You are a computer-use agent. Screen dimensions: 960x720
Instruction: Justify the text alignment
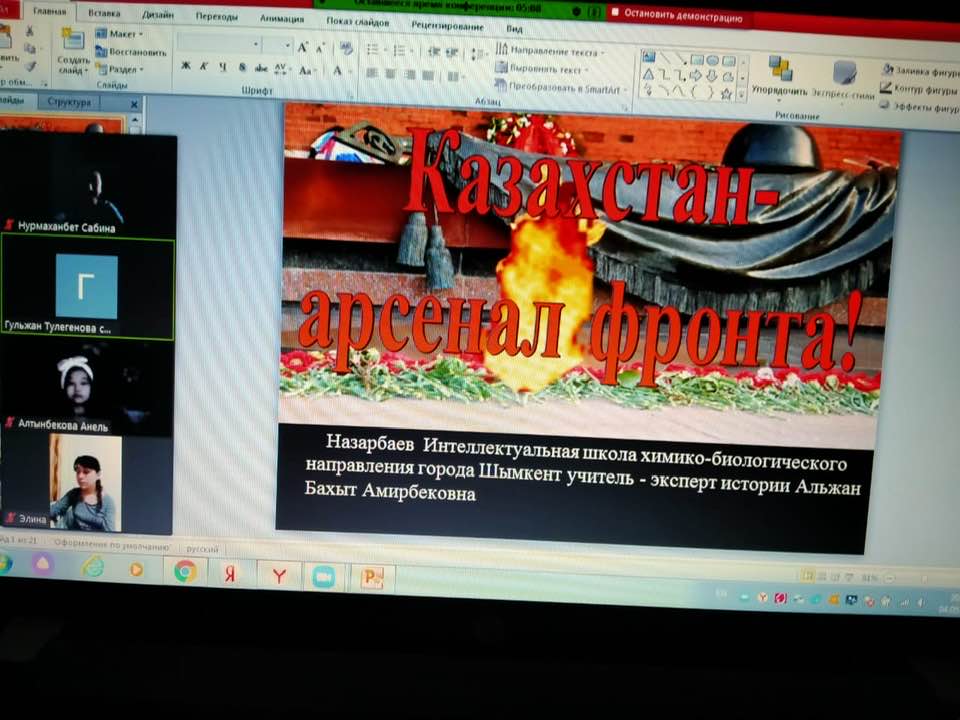tap(429, 75)
